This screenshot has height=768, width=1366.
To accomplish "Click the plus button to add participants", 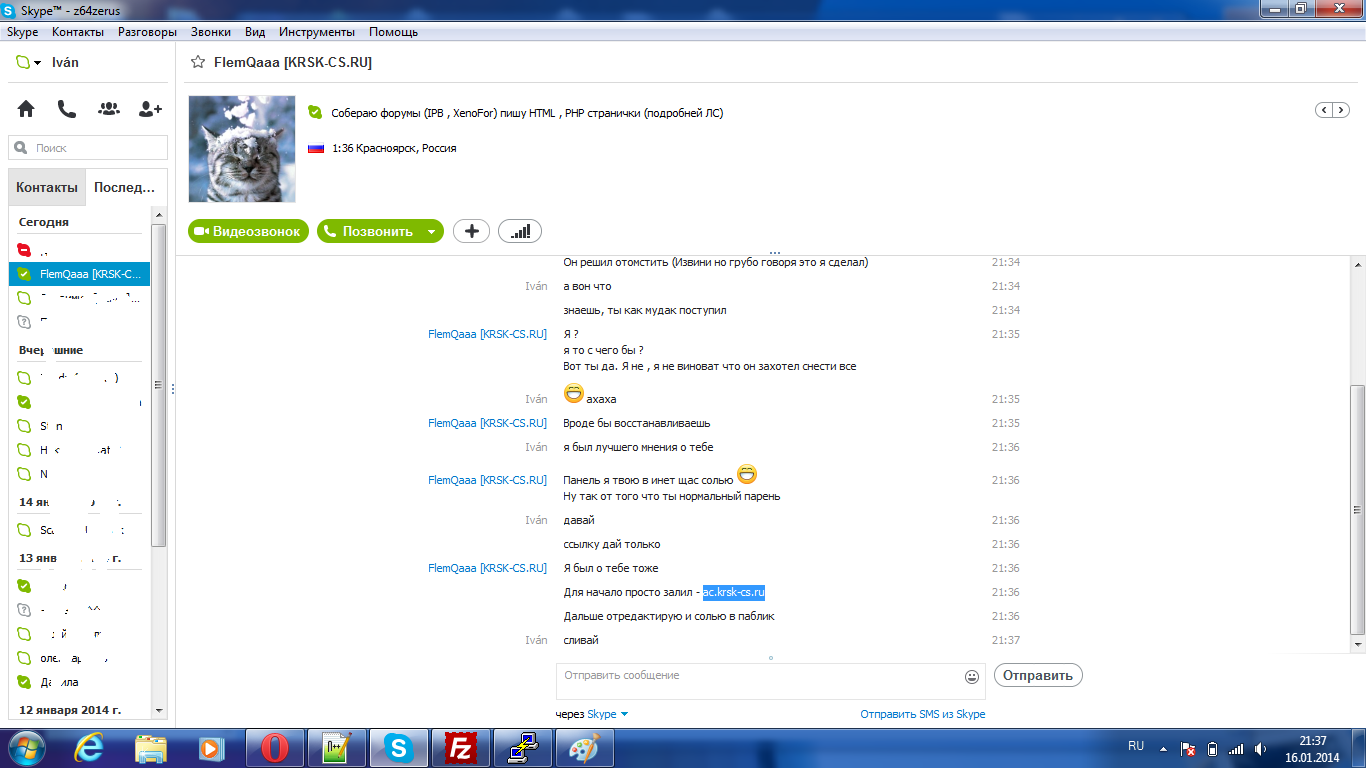I will coord(472,231).
